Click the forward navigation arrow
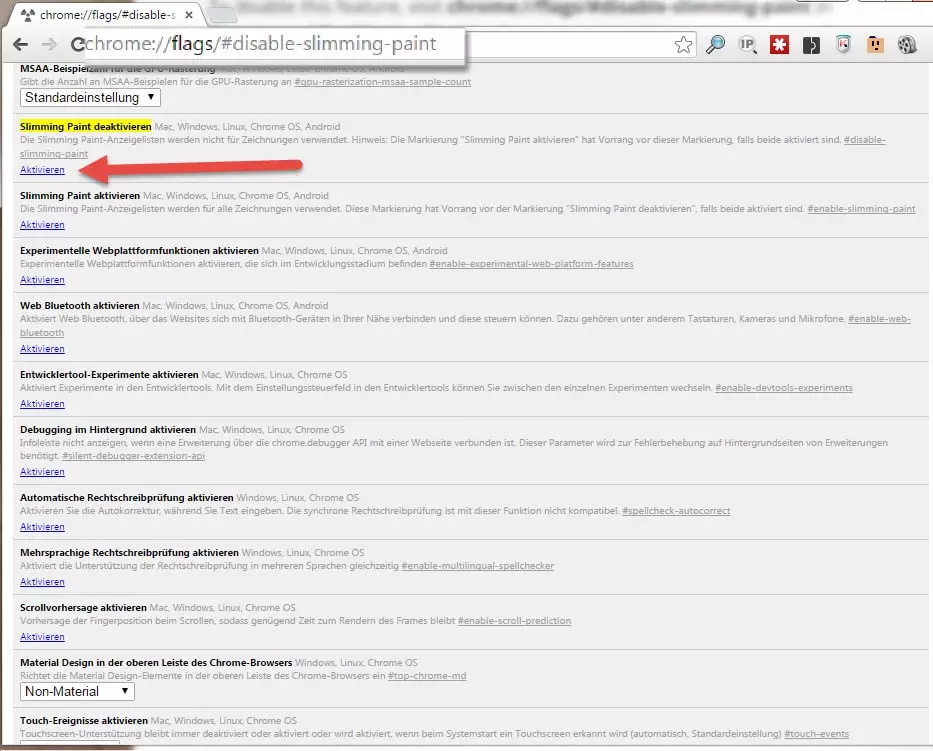The width and height of the screenshot is (933, 751). 49,44
